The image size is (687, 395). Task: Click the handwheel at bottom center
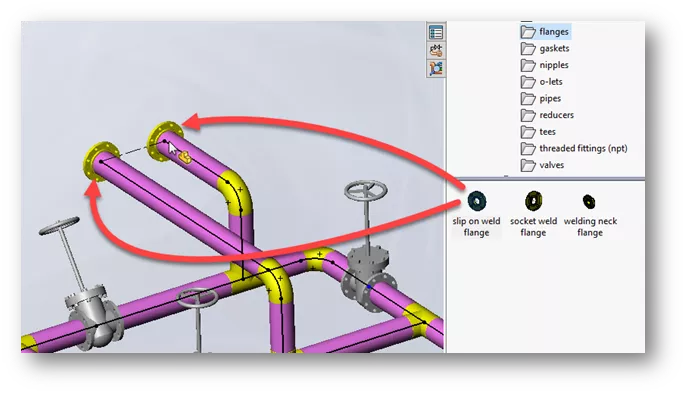tap(198, 297)
